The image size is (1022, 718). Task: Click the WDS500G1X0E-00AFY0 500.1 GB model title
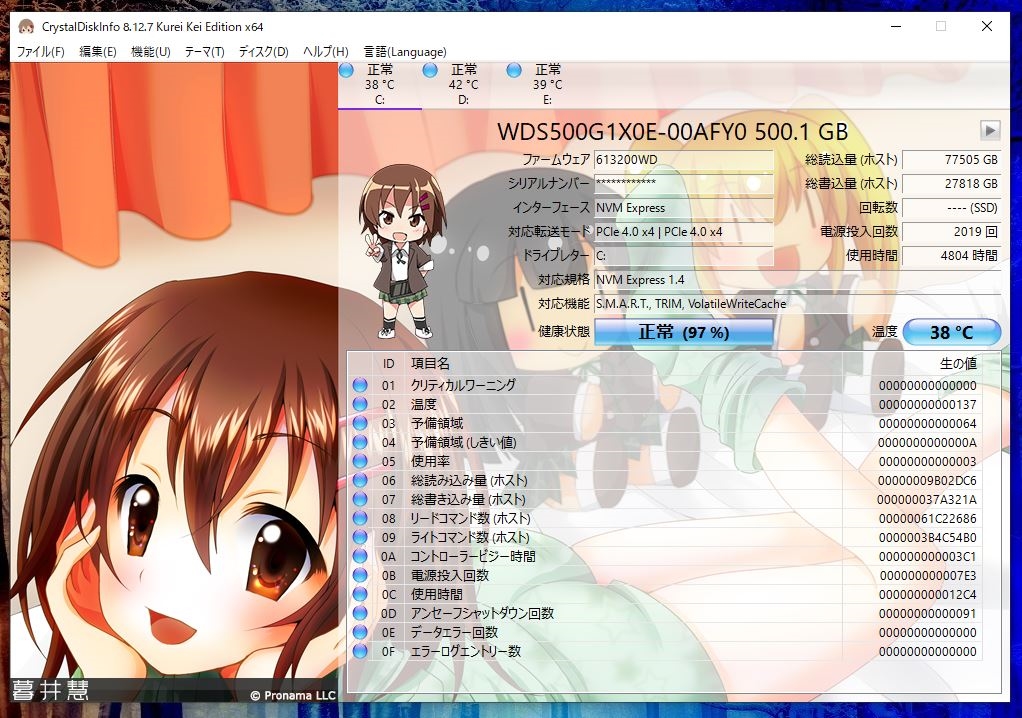coord(673,131)
